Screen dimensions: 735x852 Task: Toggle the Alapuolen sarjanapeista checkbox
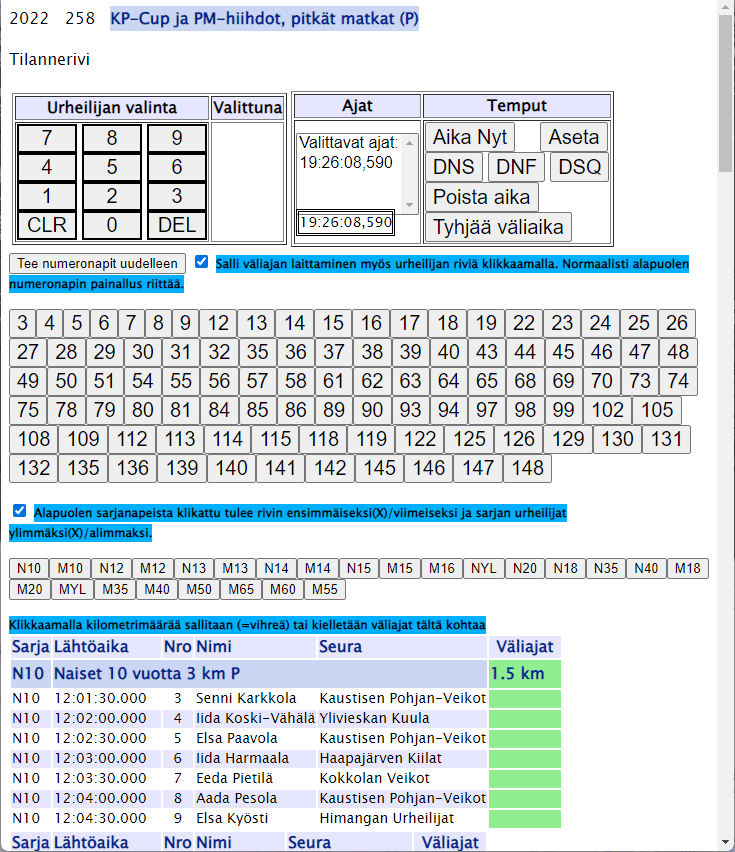pos(20,511)
